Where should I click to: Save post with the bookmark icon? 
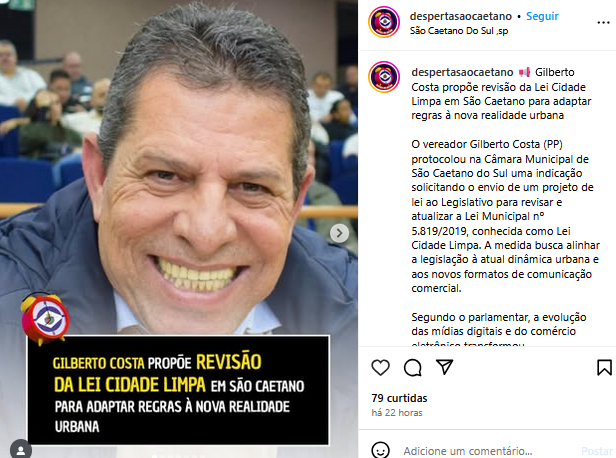(604, 368)
